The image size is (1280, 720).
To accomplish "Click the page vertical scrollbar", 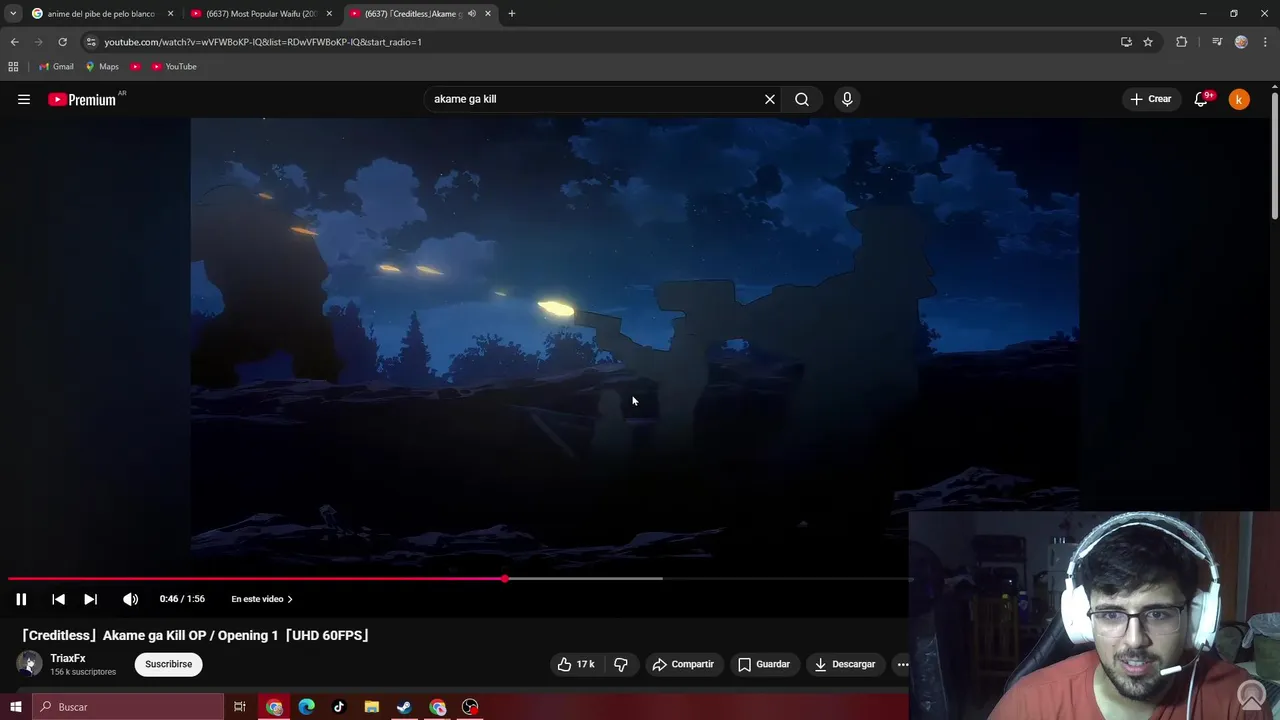I will click(1275, 155).
